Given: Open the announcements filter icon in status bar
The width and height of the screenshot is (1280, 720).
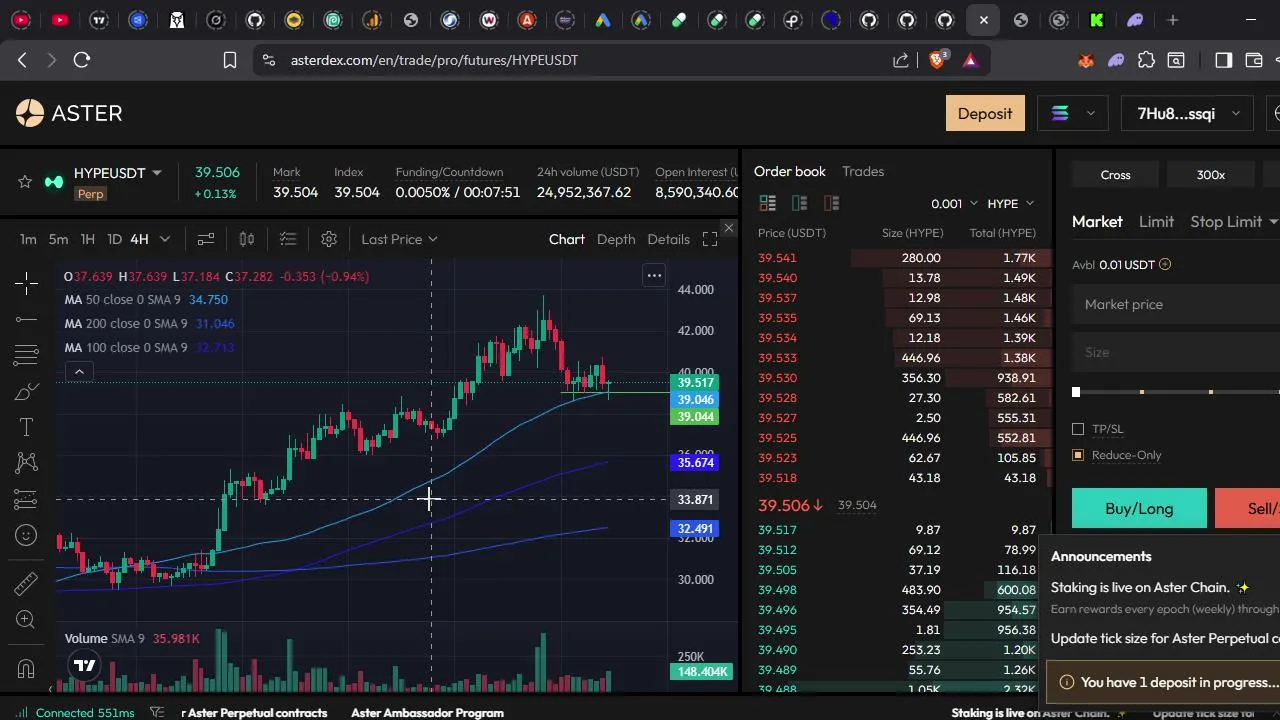Looking at the screenshot, I should pos(157,712).
